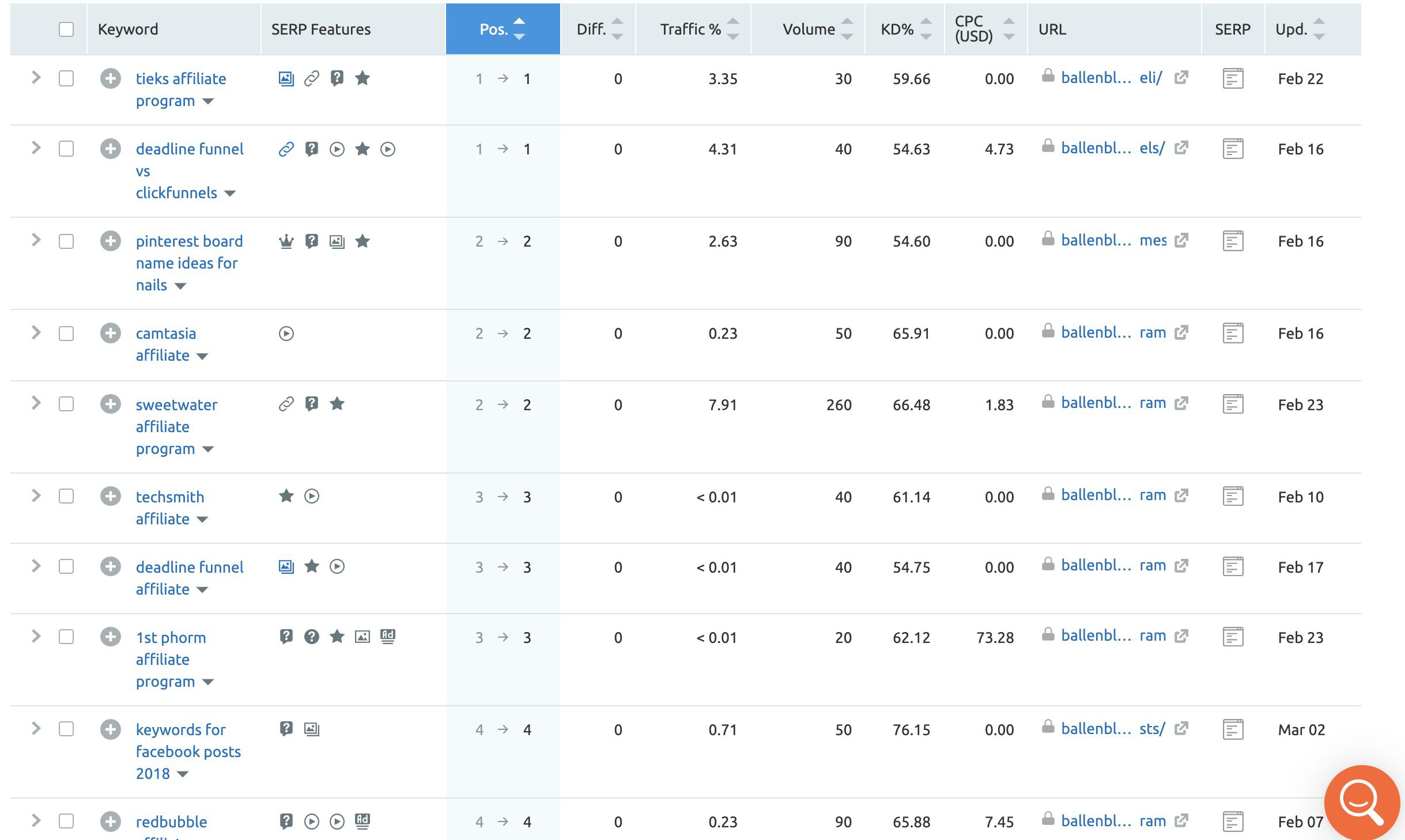Select the techsmith affiliate checkbox
This screenshot has height=840, width=1405.
coord(66,496)
